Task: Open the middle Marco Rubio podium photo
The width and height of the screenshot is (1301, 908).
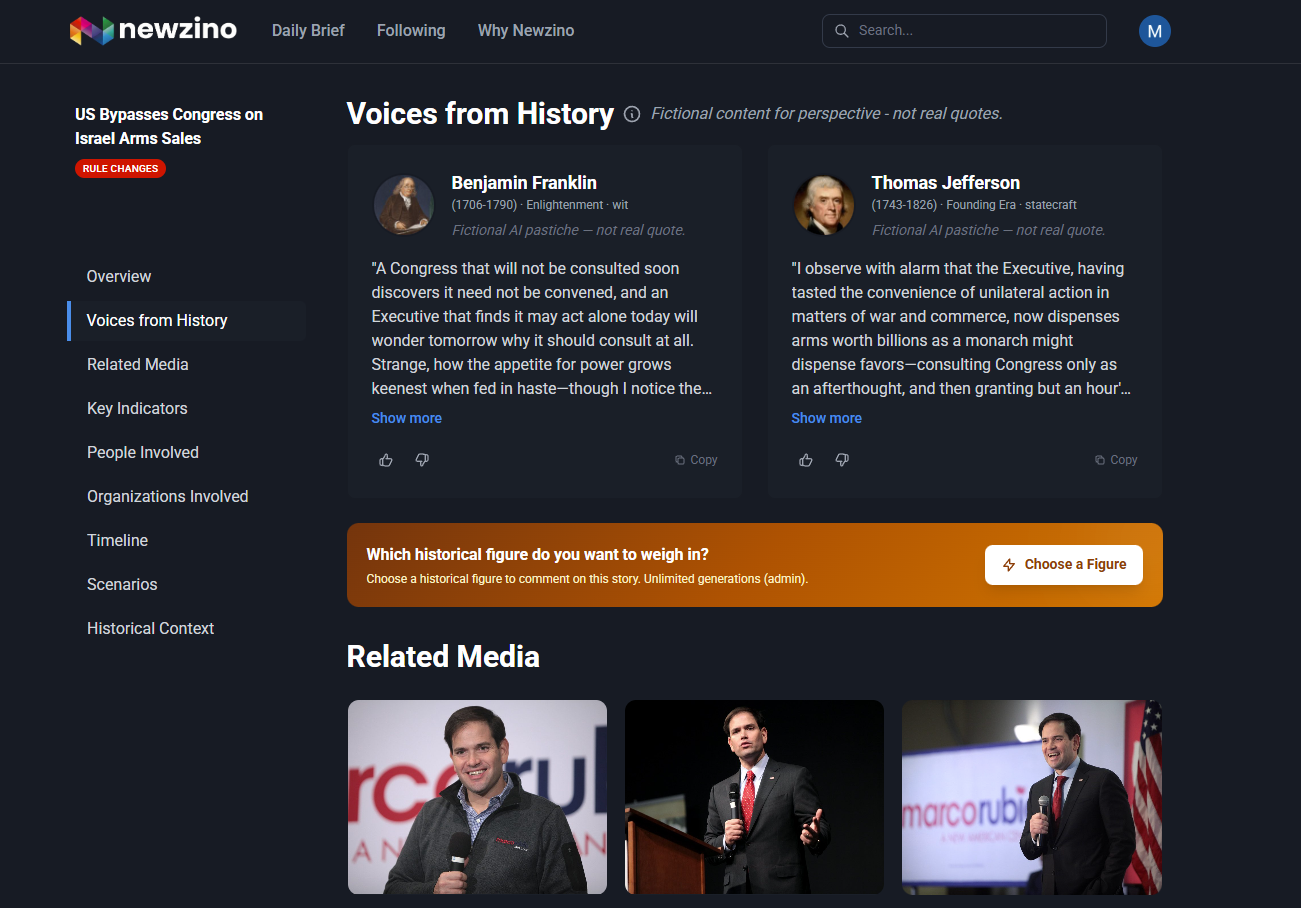Action: 754,797
